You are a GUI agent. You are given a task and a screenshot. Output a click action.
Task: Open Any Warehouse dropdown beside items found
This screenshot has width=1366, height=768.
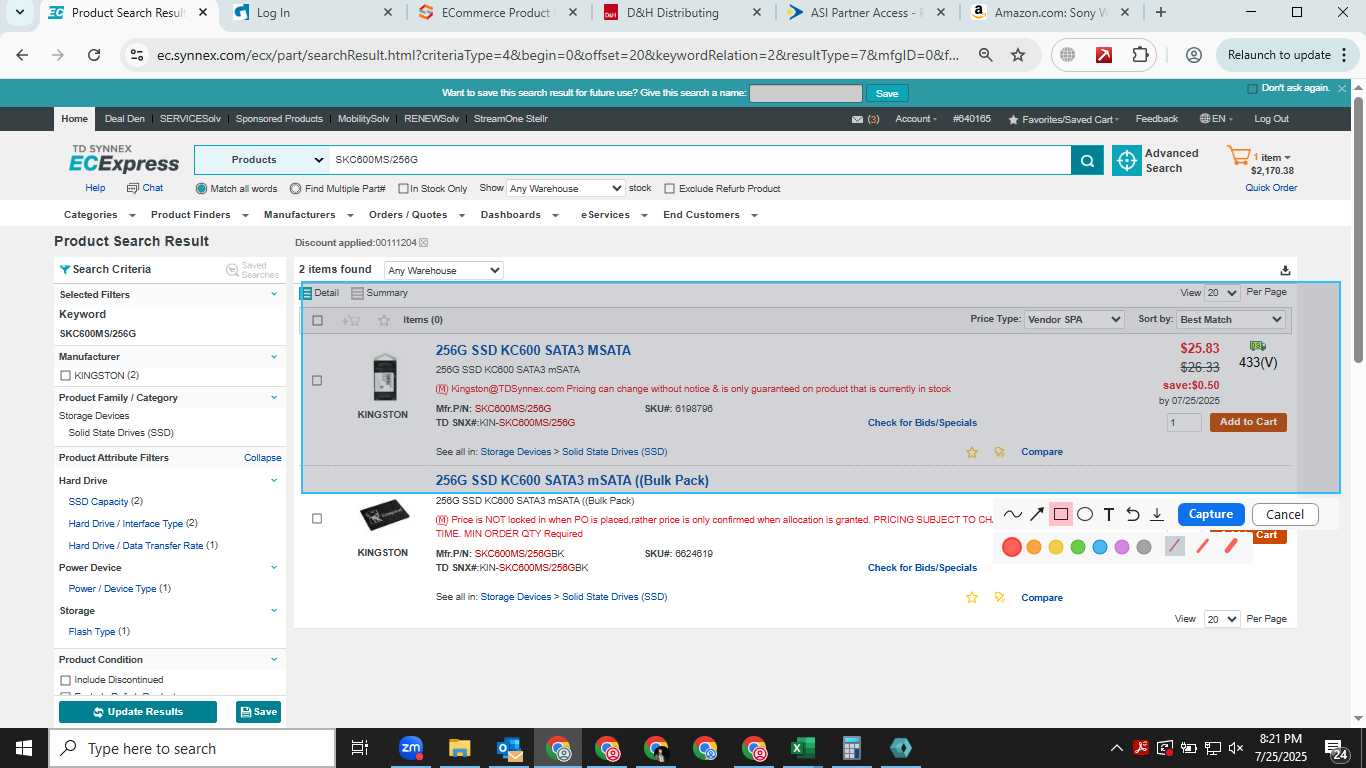pyautogui.click(x=444, y=270)
